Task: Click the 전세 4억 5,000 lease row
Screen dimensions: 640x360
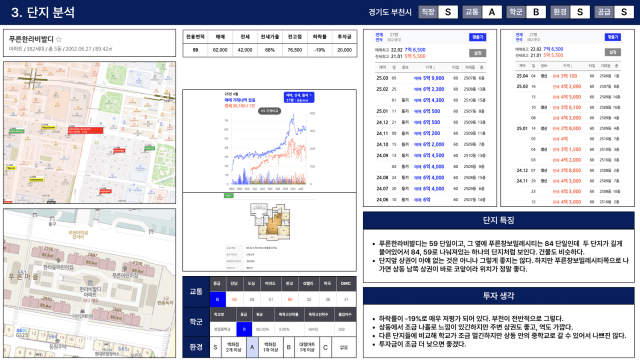Action: [x=567, y=97]
